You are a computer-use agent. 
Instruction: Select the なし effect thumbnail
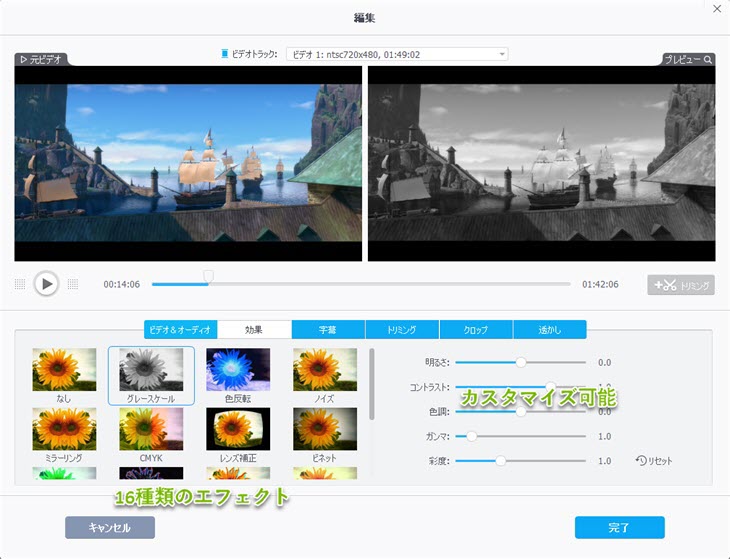[x=64, y=370]
